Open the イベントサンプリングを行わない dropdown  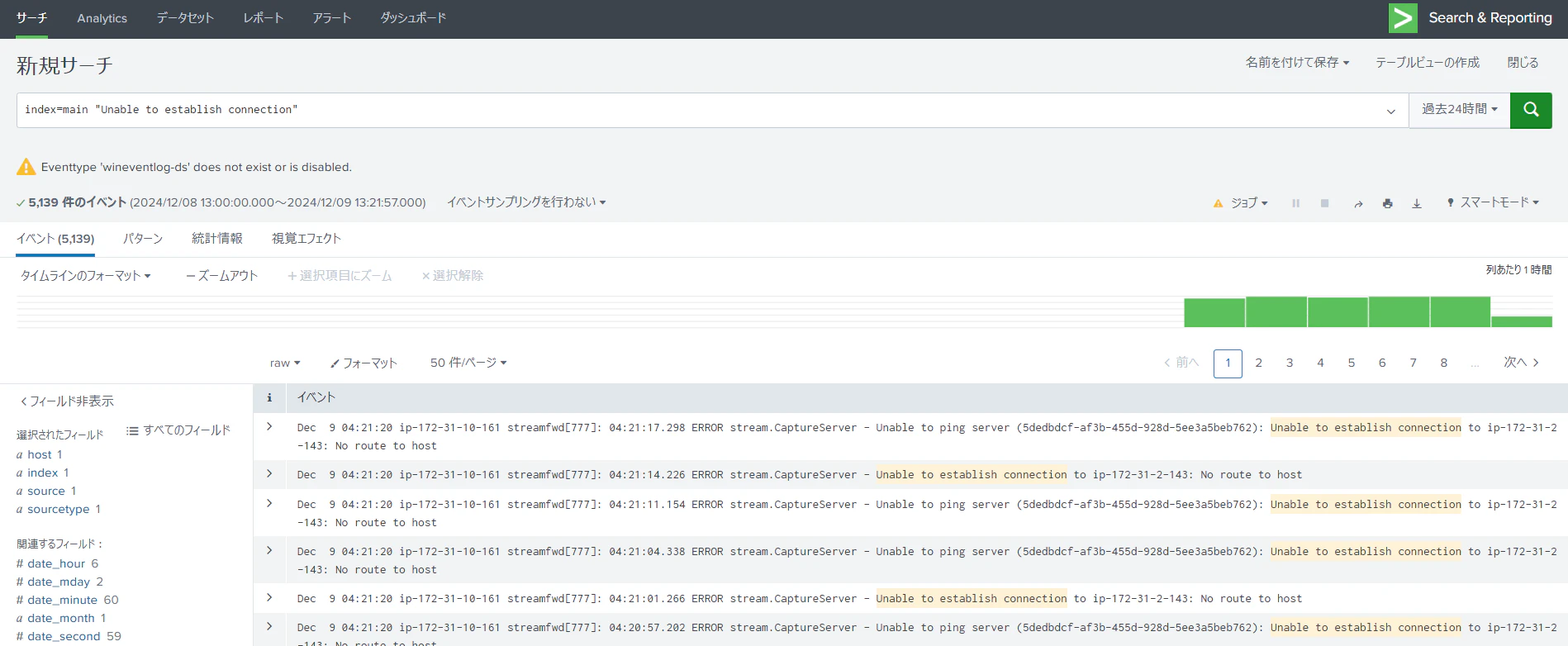[526, 202]
